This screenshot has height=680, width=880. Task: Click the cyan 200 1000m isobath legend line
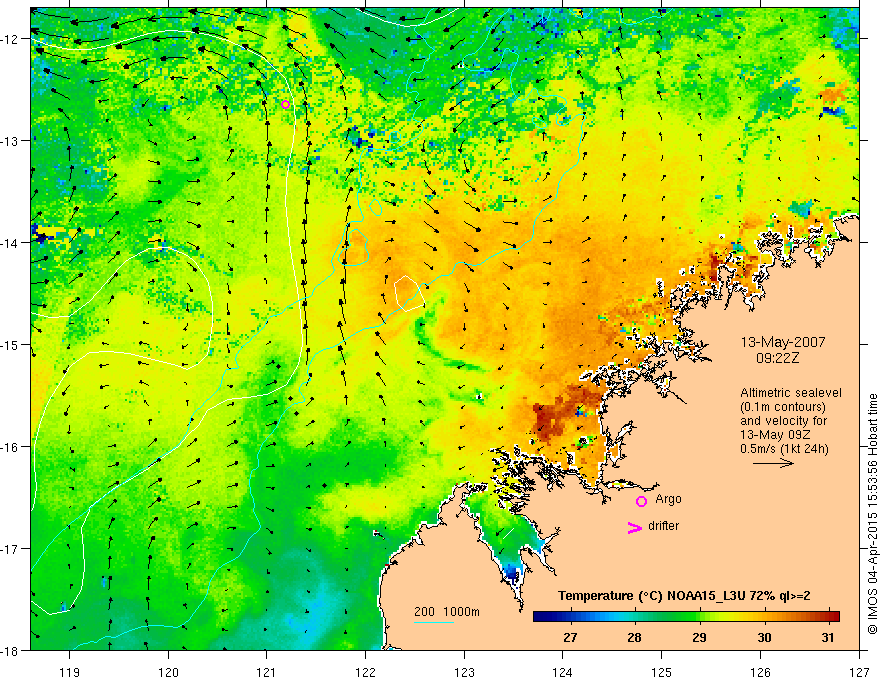434,622
